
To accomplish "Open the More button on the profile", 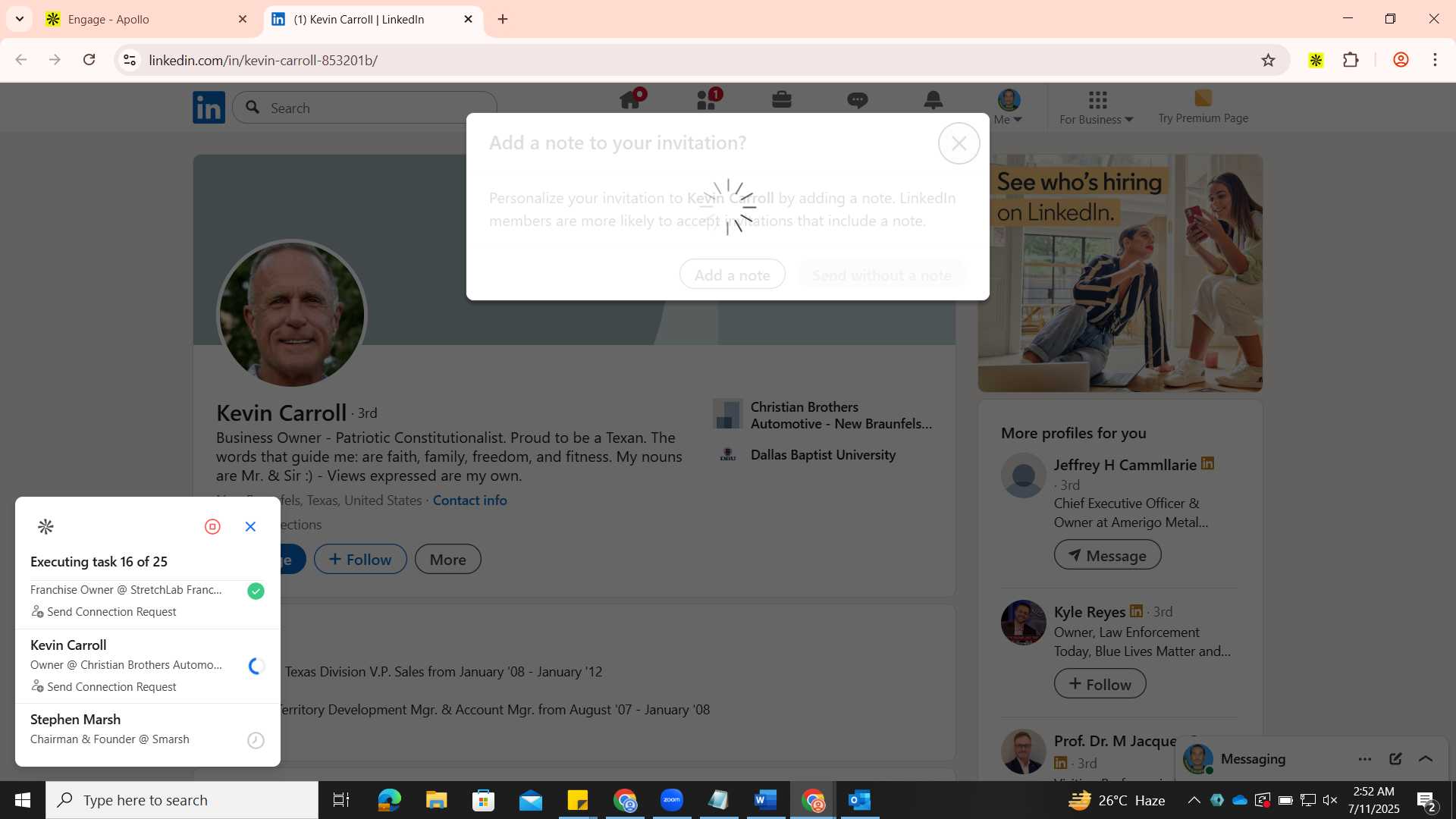I will (x=448, y=560).
